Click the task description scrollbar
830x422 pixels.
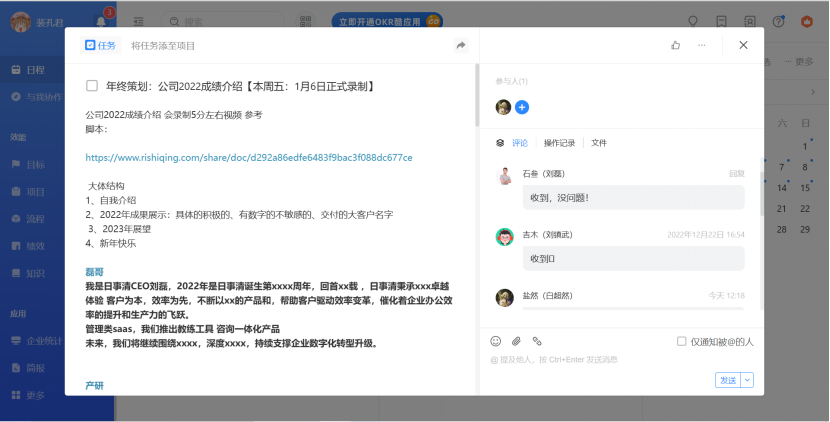coord(477,95)
